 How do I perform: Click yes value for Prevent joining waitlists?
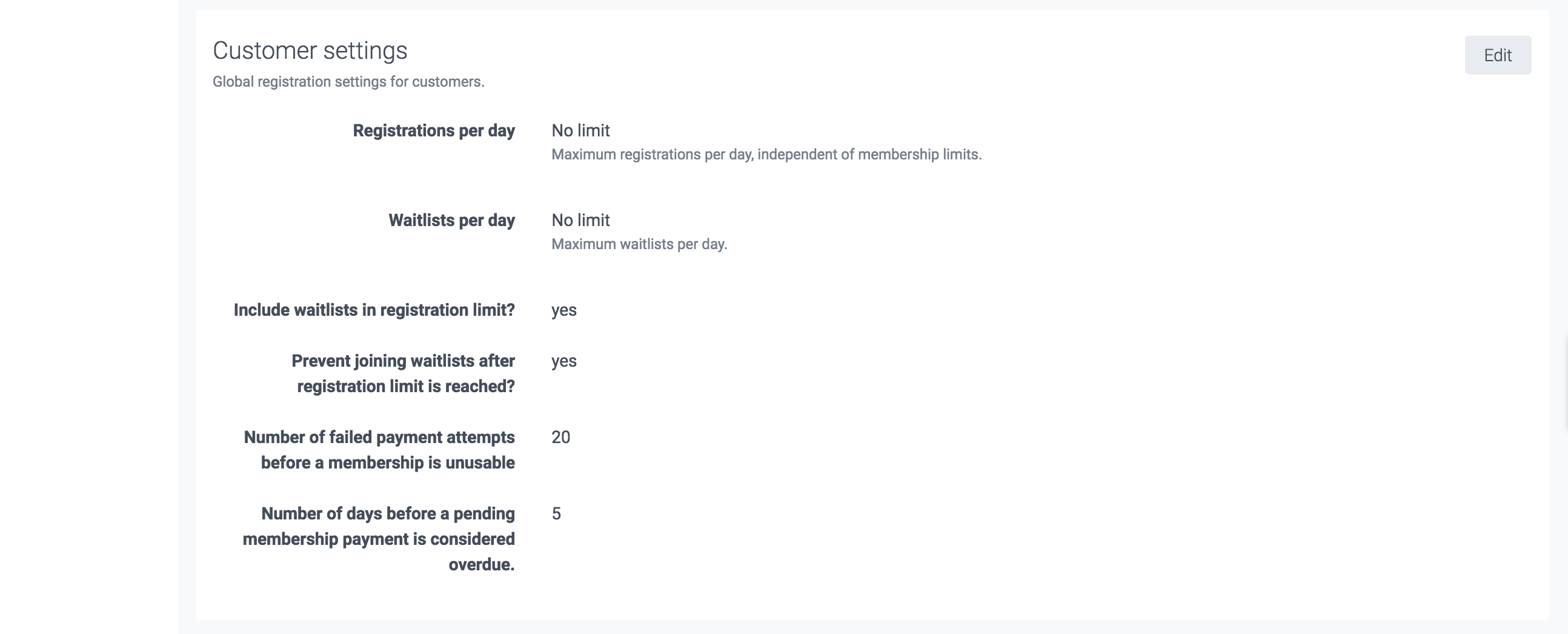click(563, 361)
